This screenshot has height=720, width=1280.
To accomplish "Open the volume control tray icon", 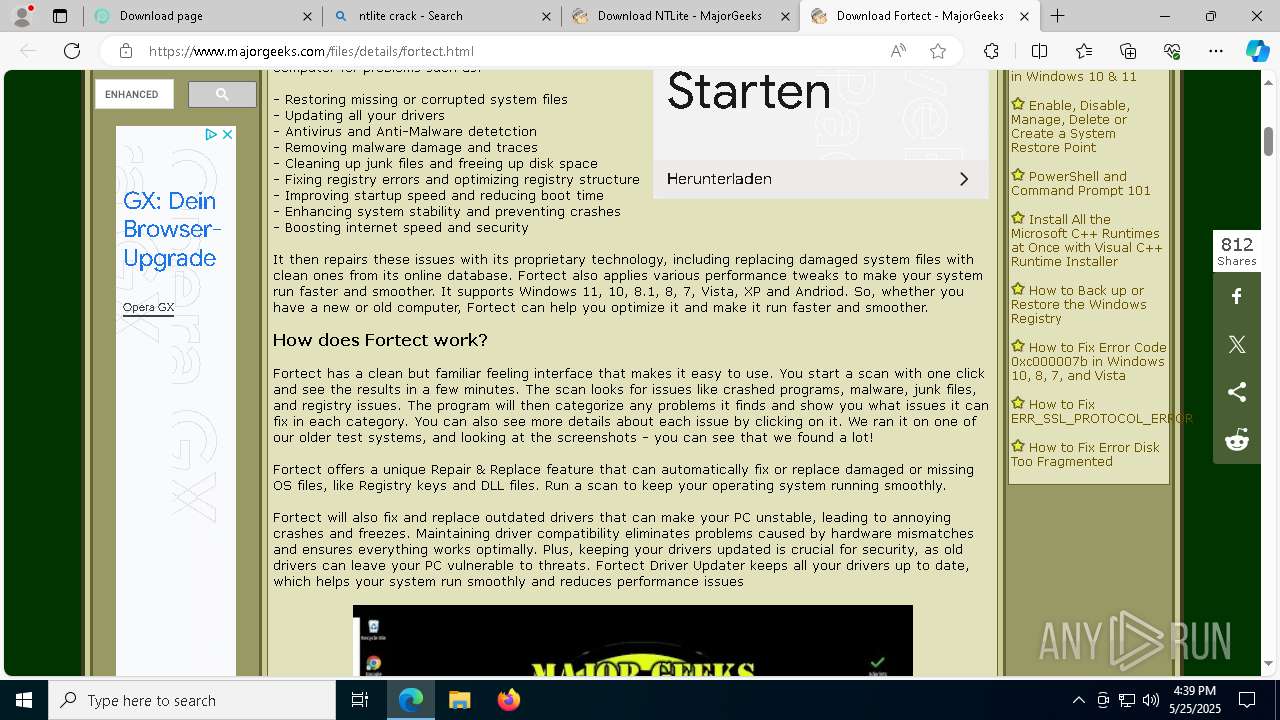I will click(x=1151, y=700).
